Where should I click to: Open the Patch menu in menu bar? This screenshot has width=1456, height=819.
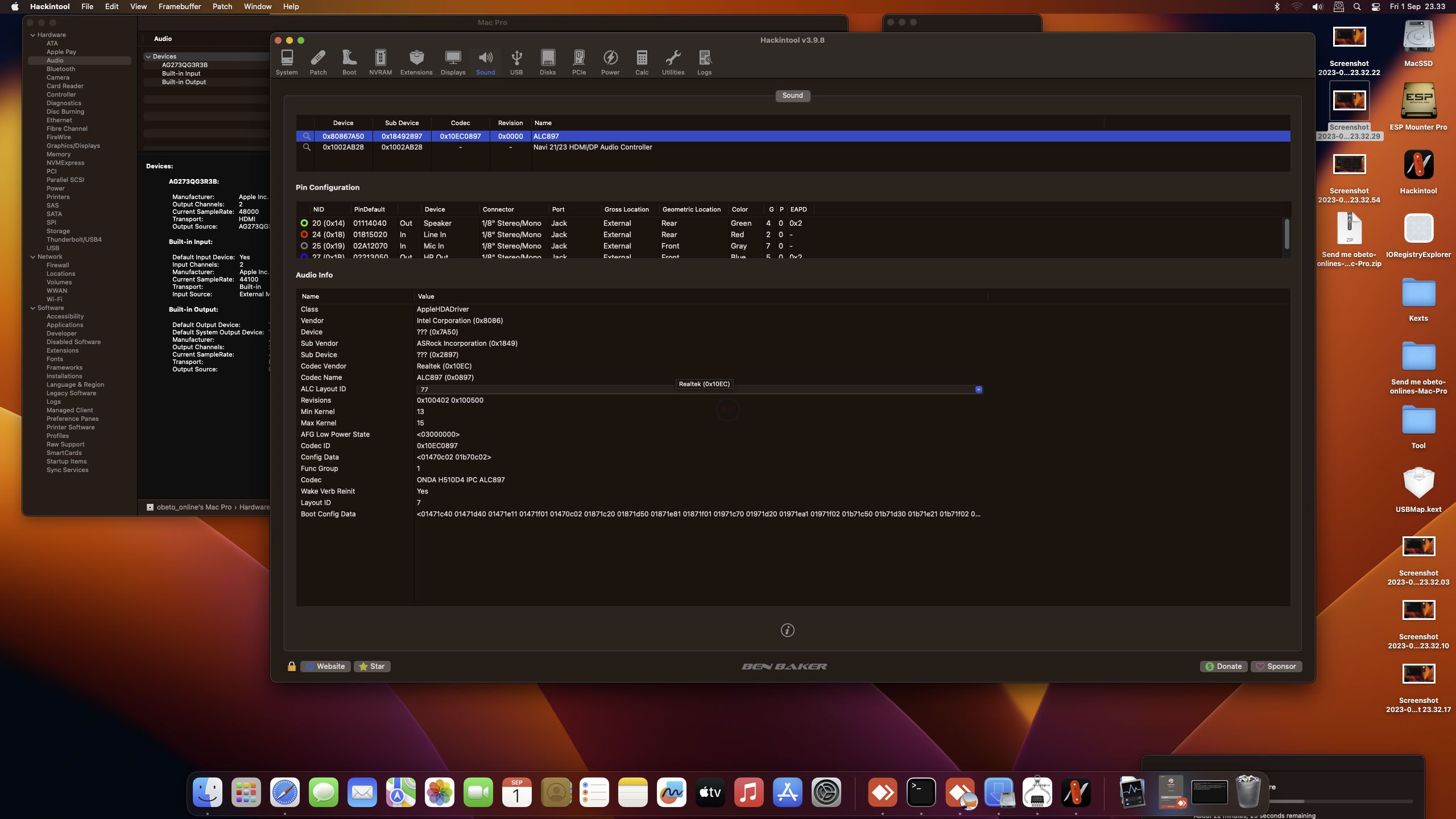tap(222, 6)
